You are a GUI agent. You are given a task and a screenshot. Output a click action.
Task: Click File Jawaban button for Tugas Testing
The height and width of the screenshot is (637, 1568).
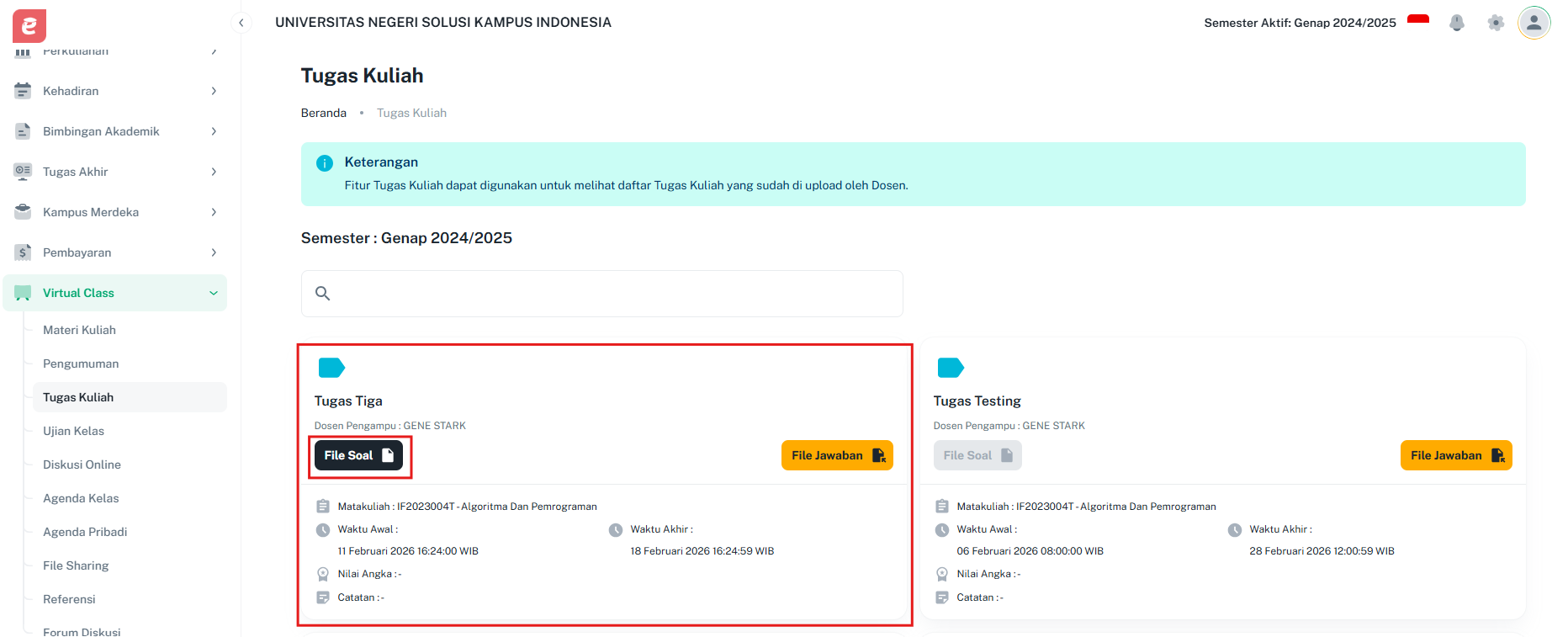pyautogui.click(x=1456, y=455)
